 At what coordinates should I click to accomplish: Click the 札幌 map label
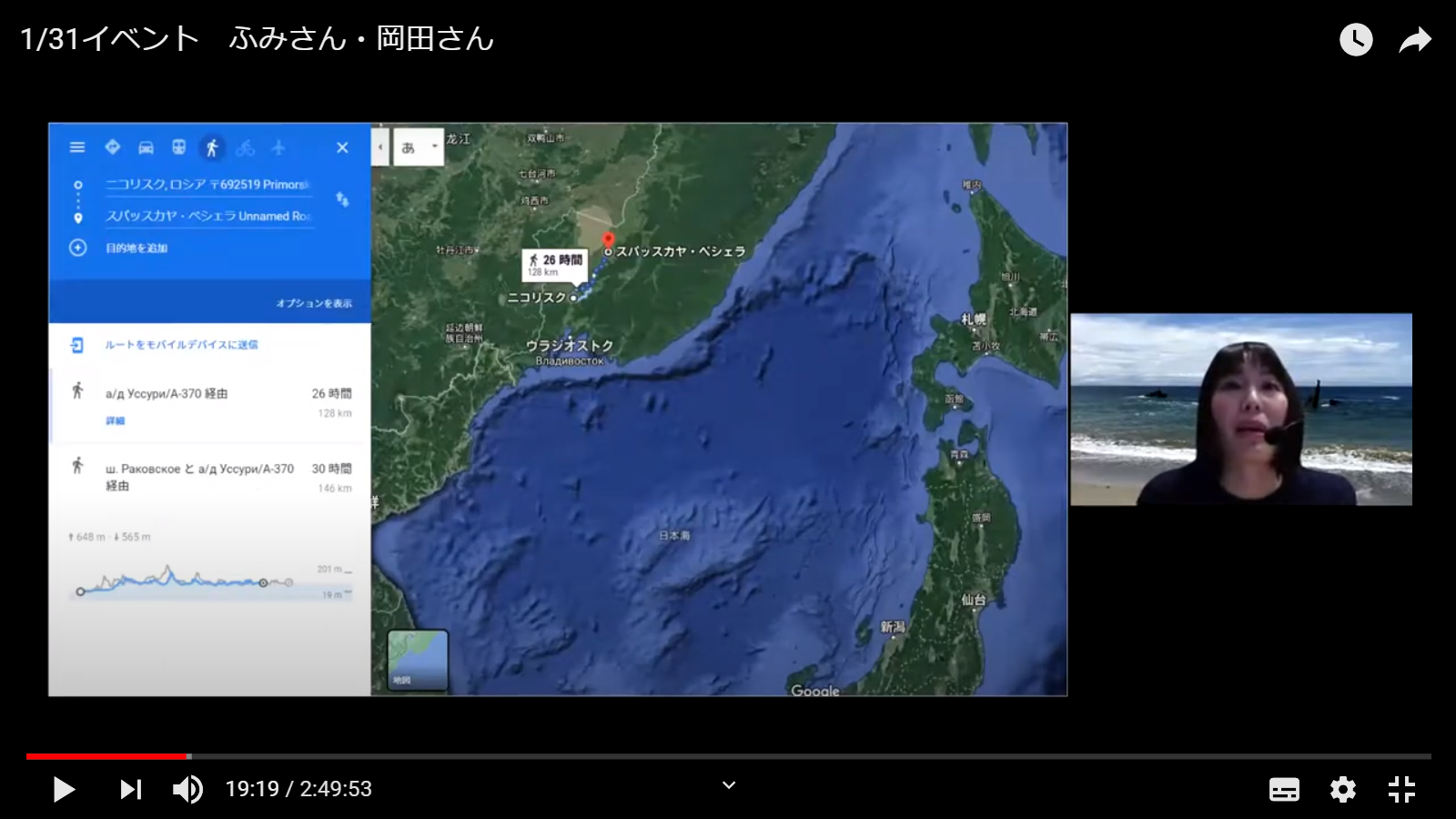tap(974, 319)
